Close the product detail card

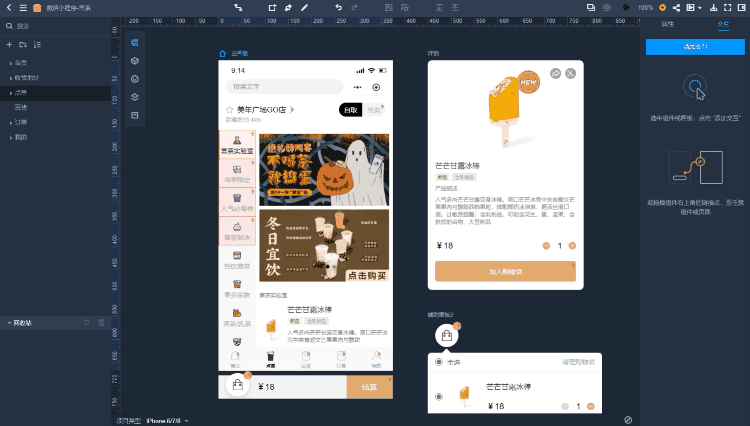570,73
